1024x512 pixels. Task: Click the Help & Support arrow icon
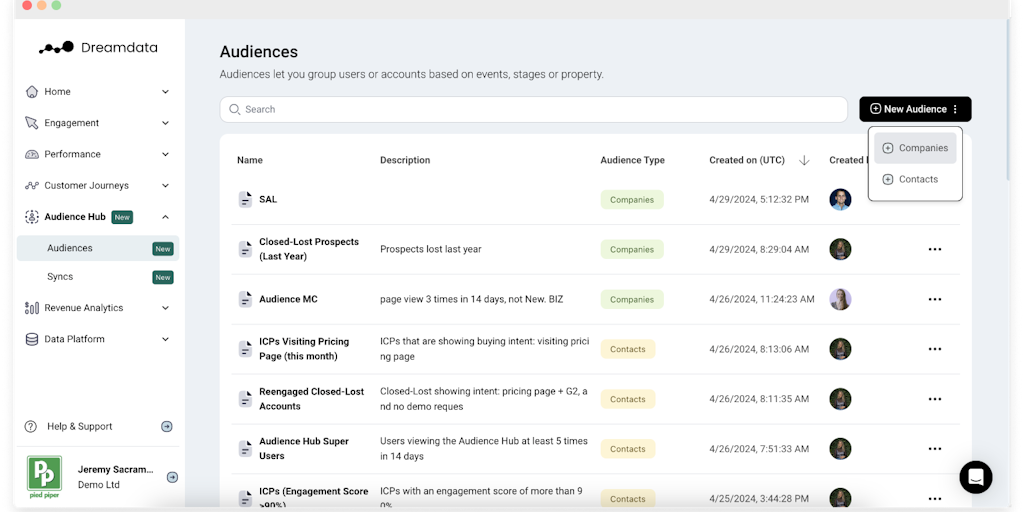(x=167, y=427)
